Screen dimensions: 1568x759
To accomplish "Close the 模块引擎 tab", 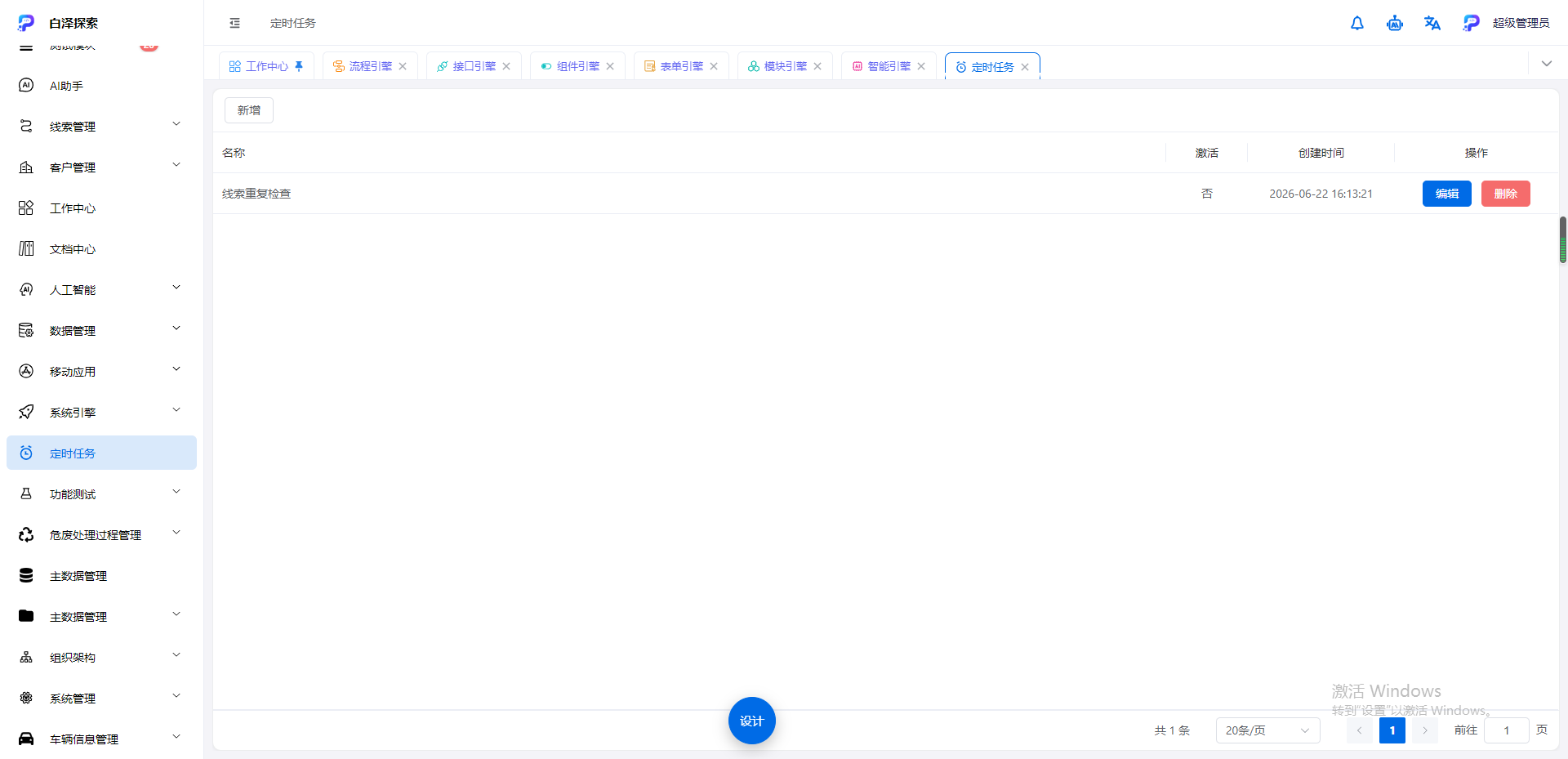I will click(x=817, y=66).
